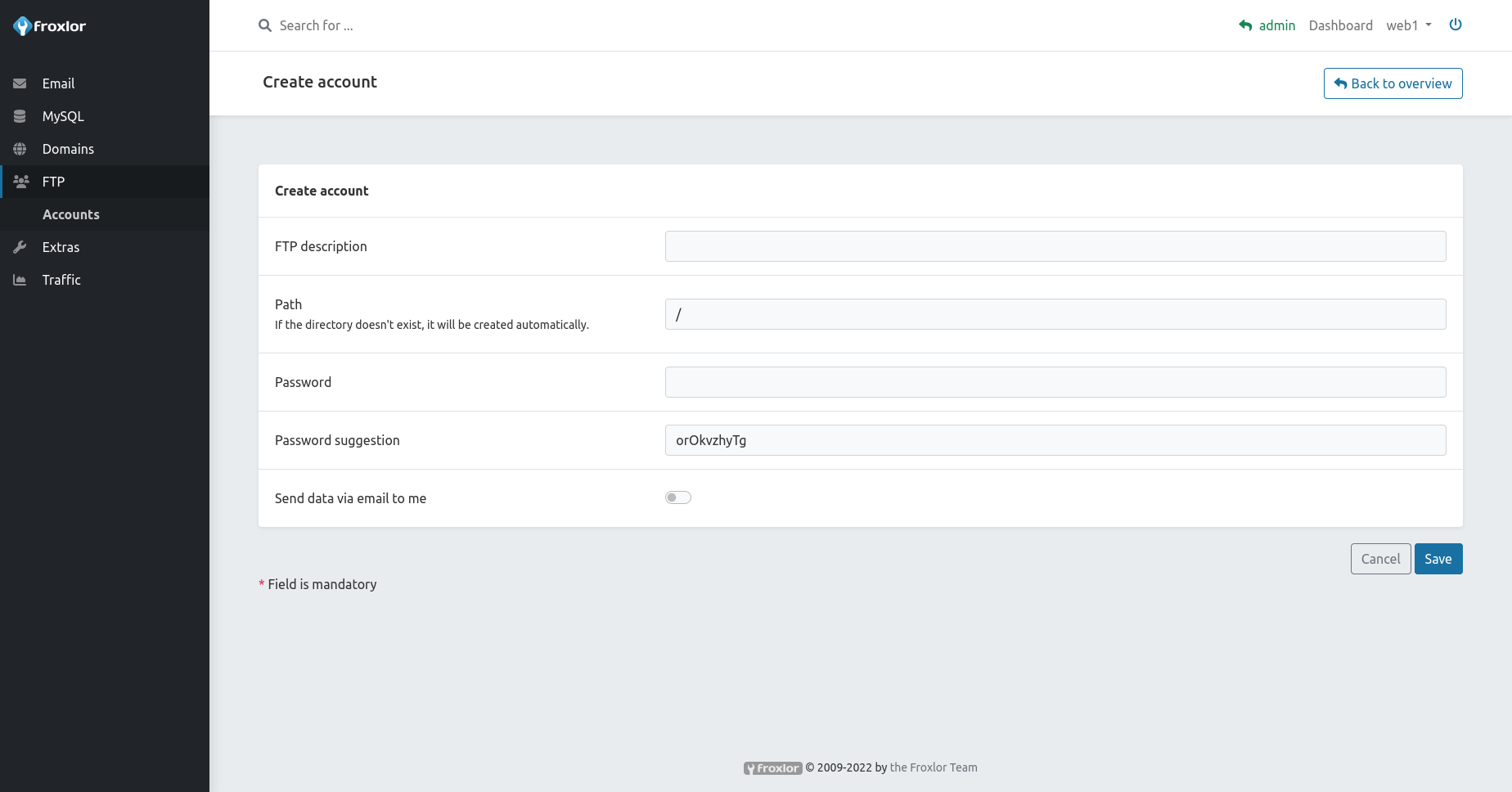Click the search magnifier icon
1512x792 pixels.
coord(265,25)
